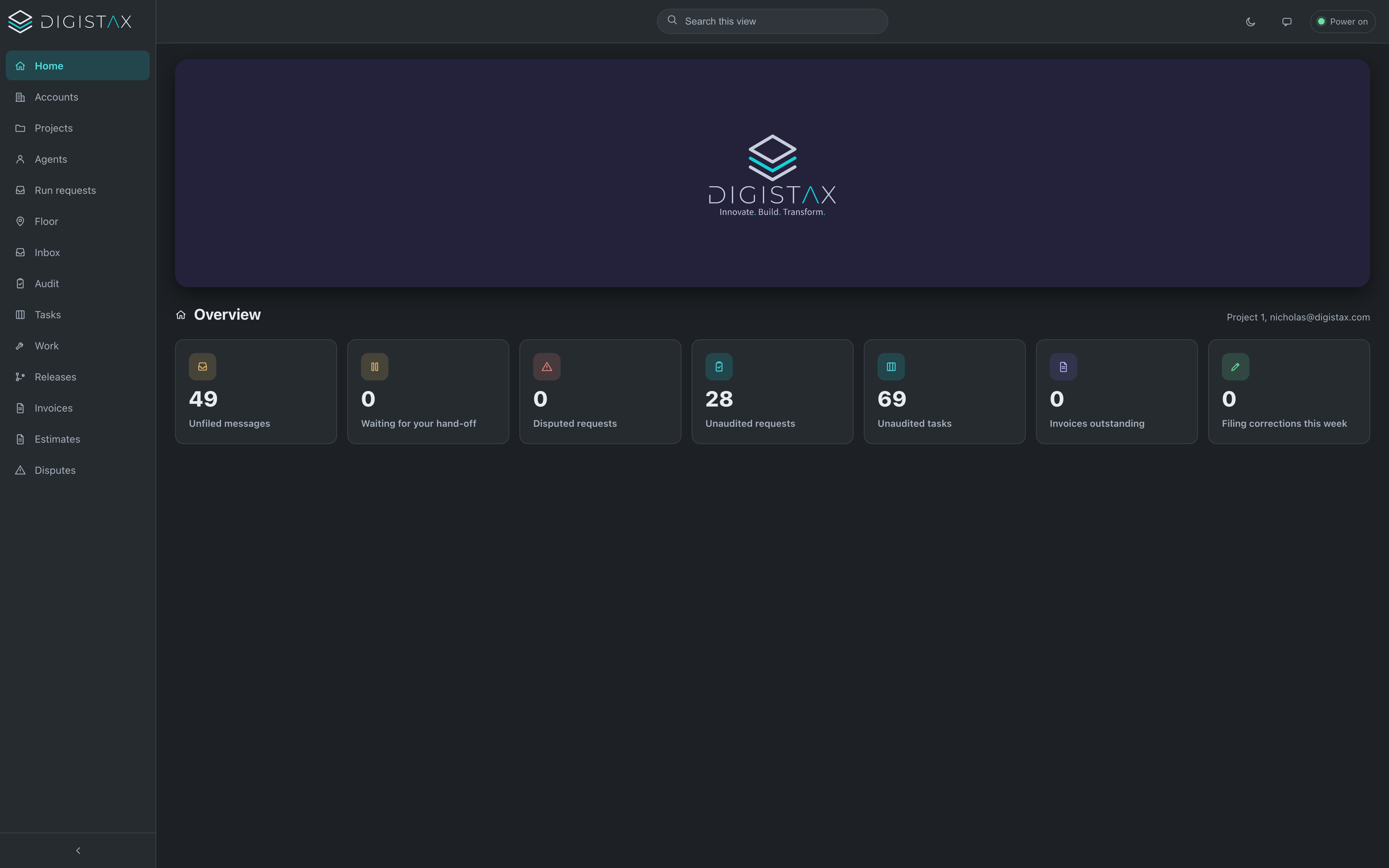Click the Home house icon in sidebar
The image size is (1389, 868).
tap(20, 66)
